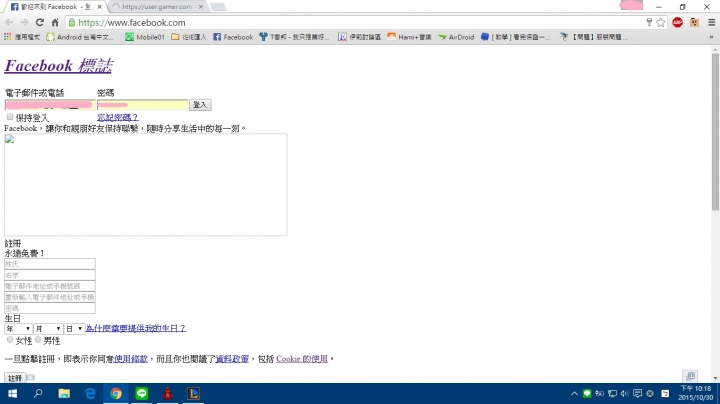Open the Mobile01 bookmark
This screenshot has width=720, height=404.
pyautogui.click(x=145, y=37)
